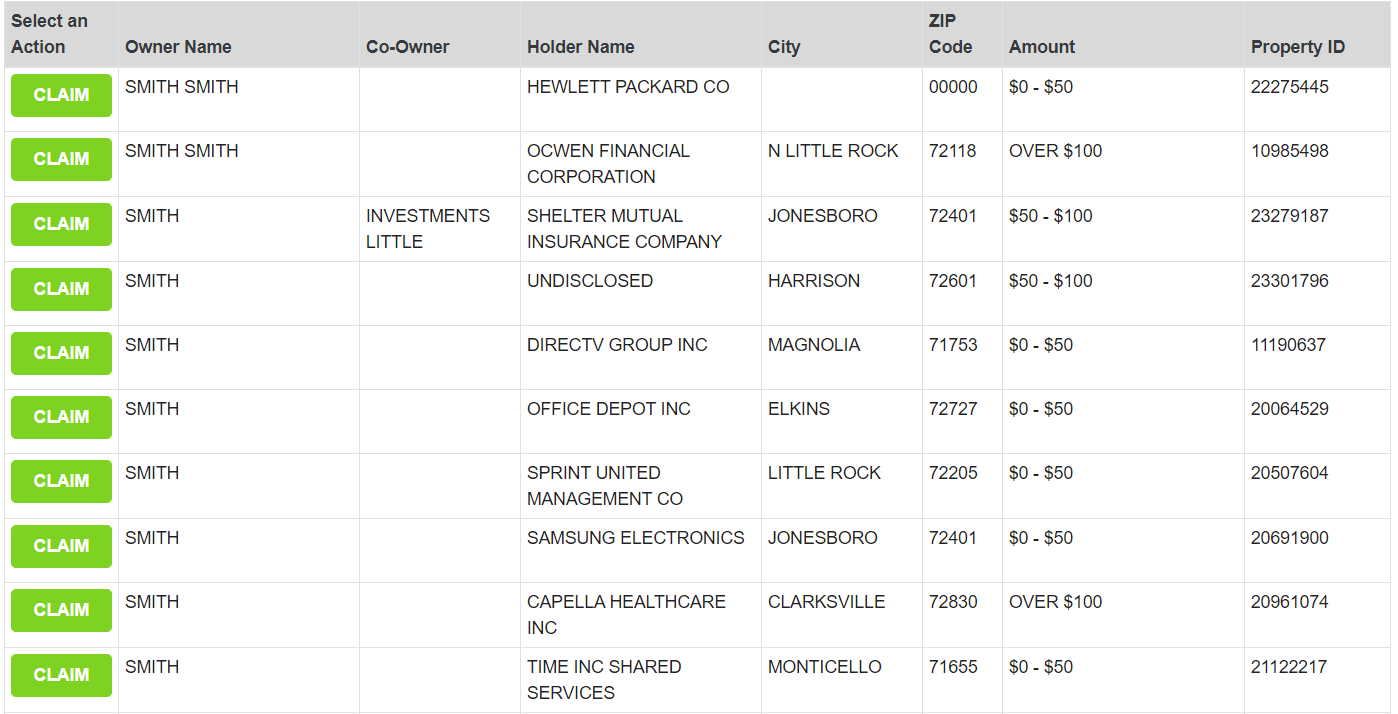Click the Amount column header
Image resolution: width=1398 pixels, height=714 pixels.
pos(1042,47)
